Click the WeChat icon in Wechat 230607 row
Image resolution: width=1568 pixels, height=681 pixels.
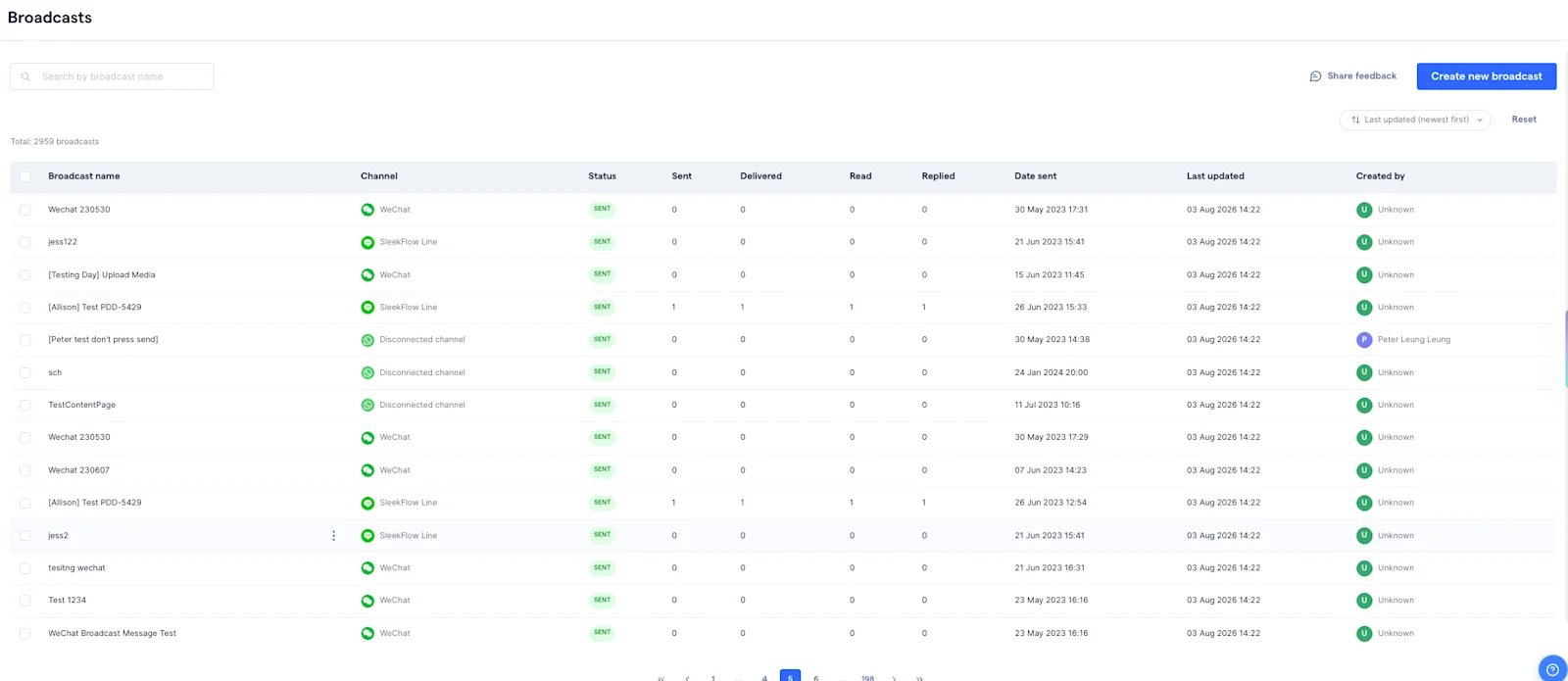(367, 470)
